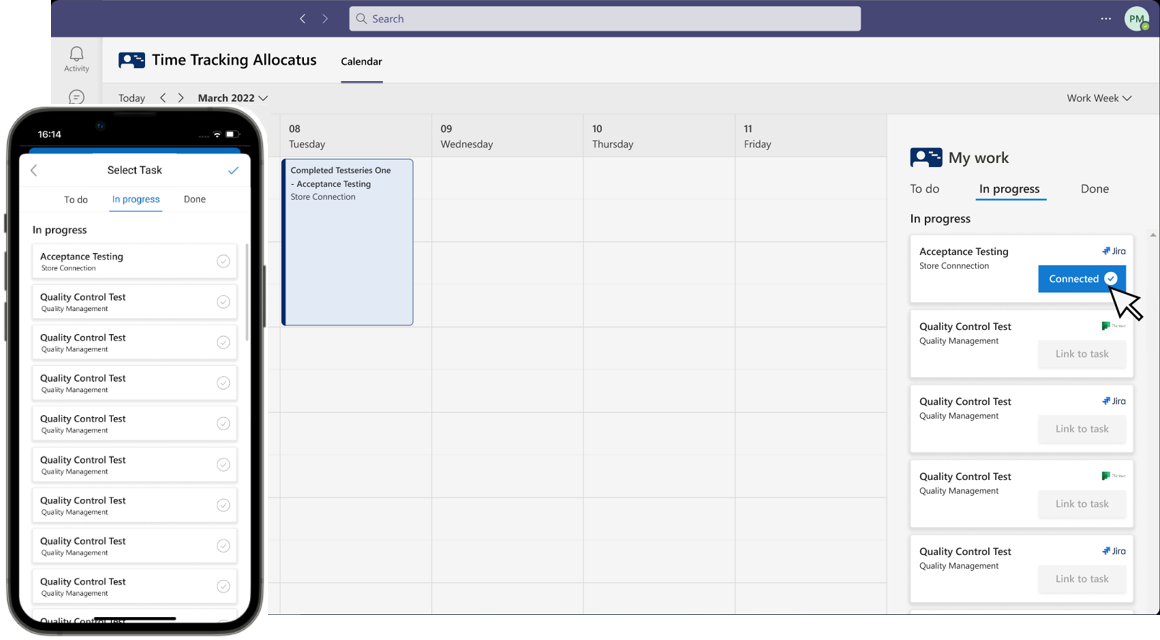Click the Acceptance Testing card title in My work
Viewport: 1160px width, 640px height.
[x=963, y=252]
